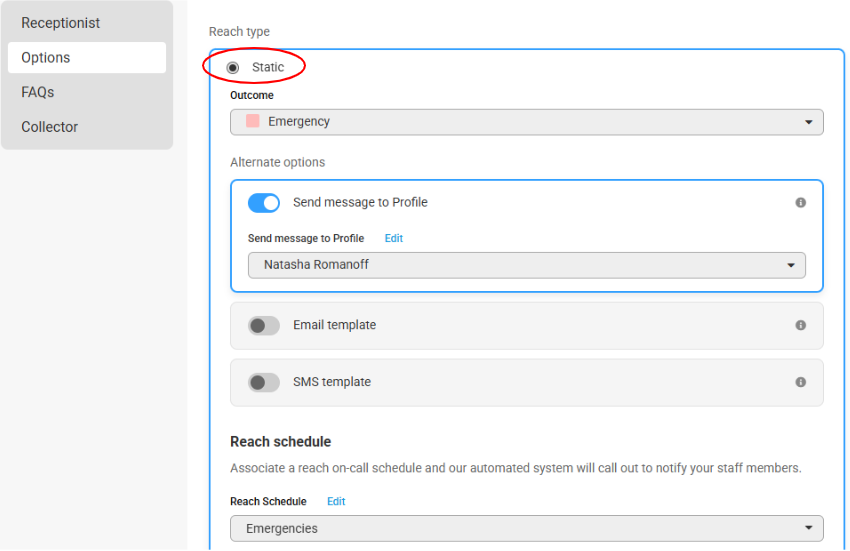This screenshot has width=850, height=551.
Task: Click the Alternate options label
Action: click(x=278, y=162)
